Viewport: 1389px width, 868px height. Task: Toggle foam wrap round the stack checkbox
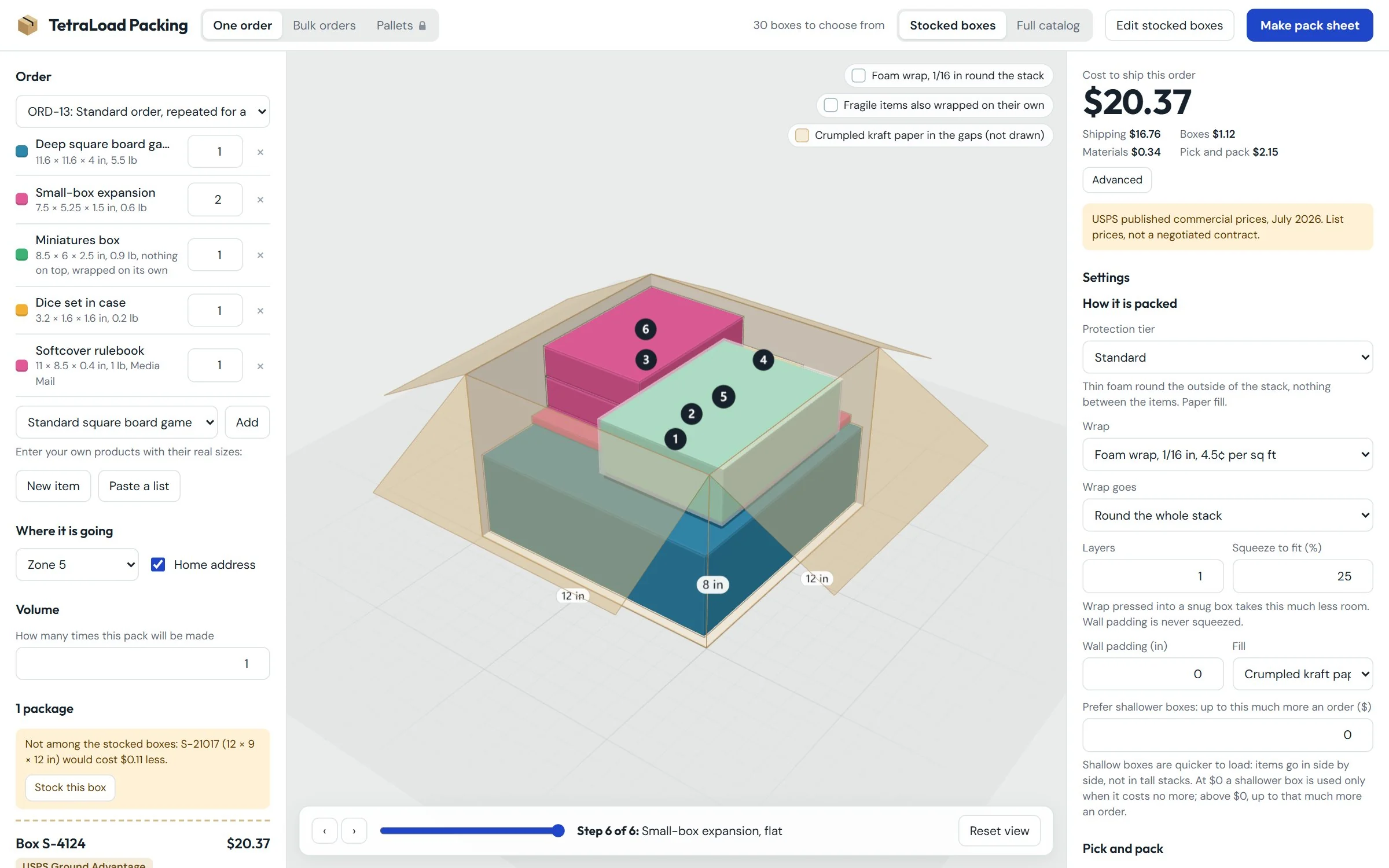click(858, 76)
